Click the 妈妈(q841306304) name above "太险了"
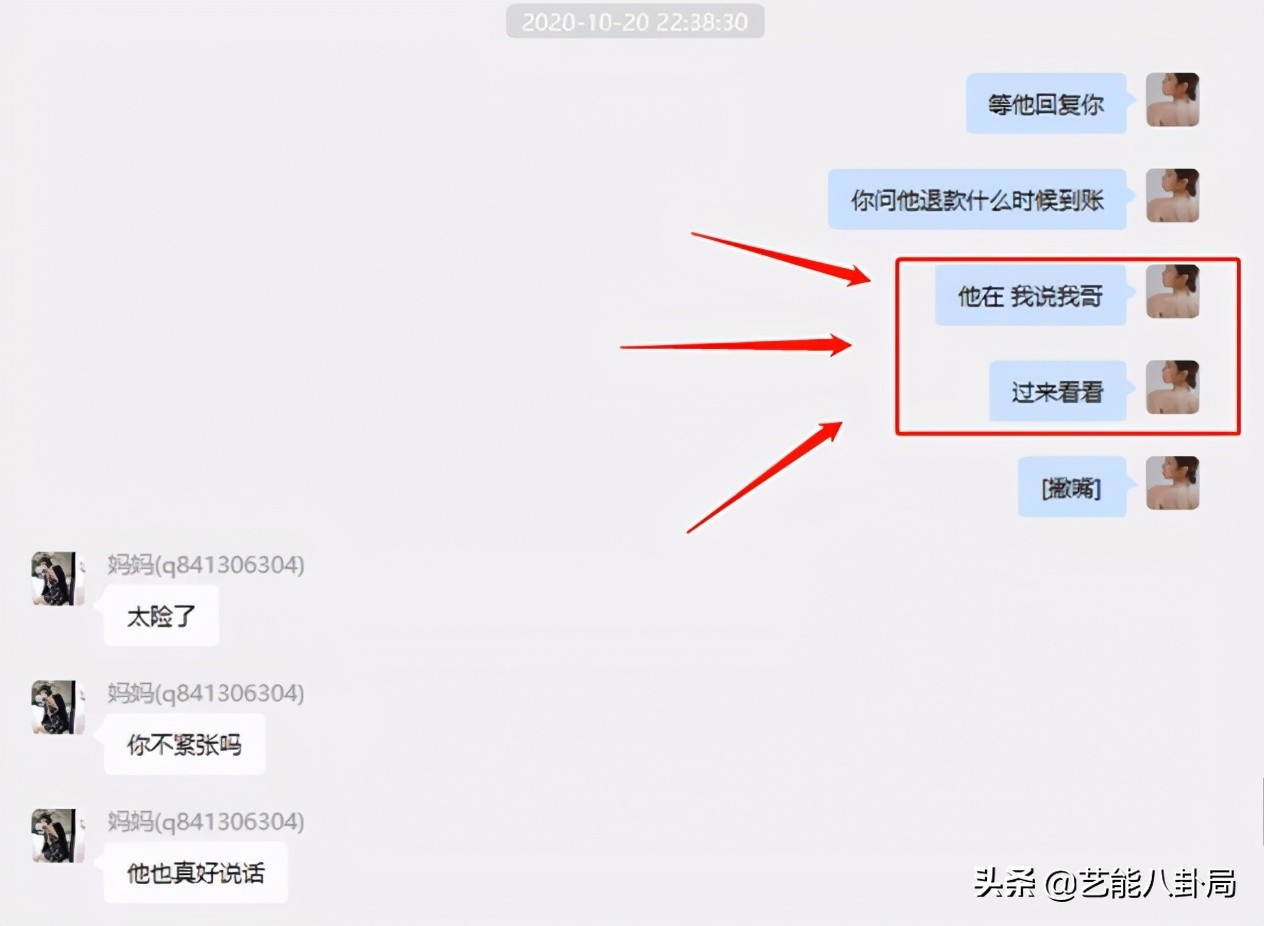 tap(206, 565)
